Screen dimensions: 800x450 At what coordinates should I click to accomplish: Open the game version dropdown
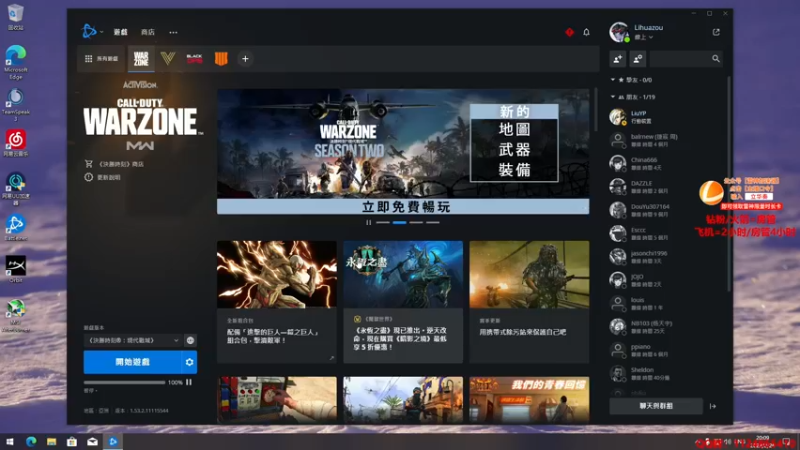132,340
